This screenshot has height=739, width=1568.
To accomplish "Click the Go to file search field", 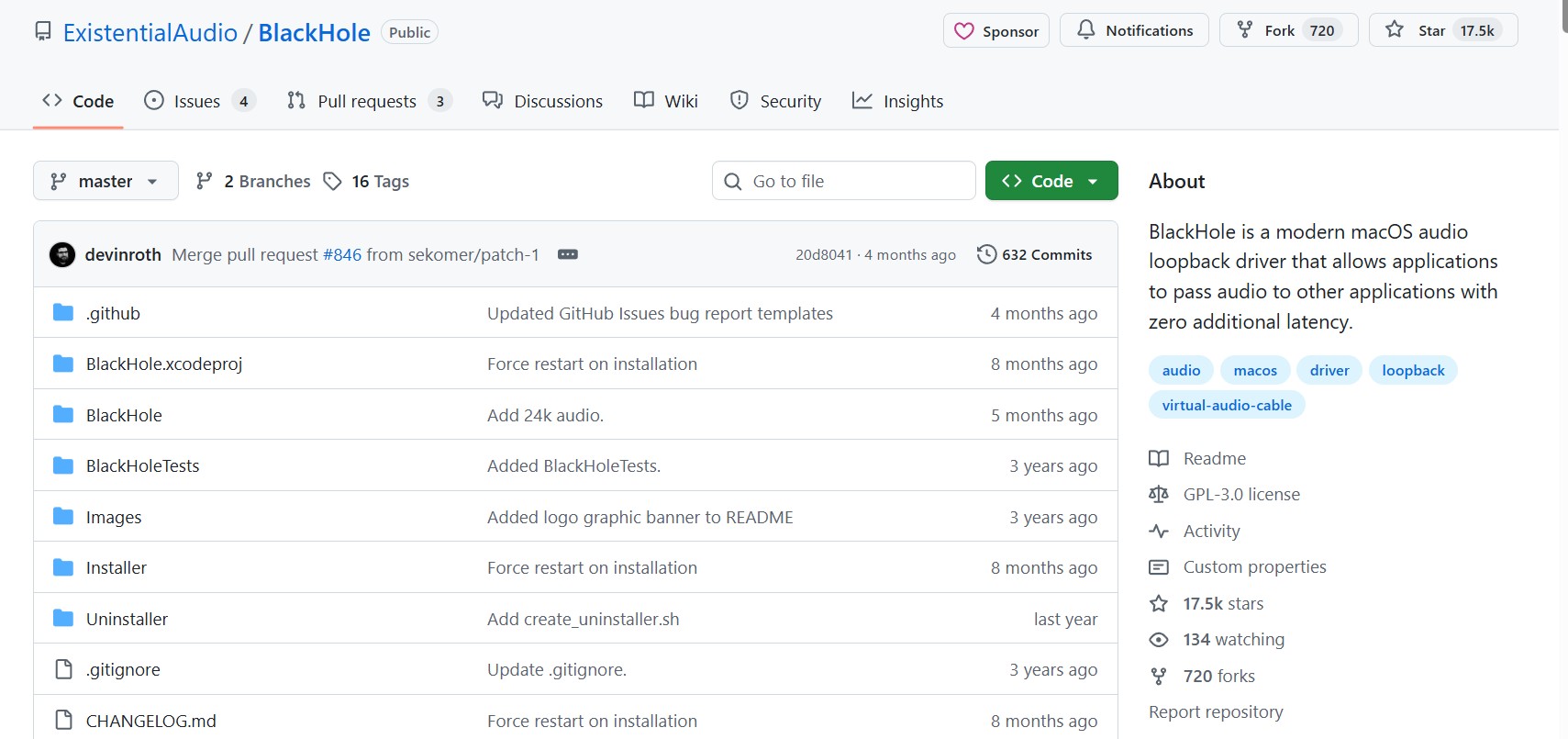I will coord(844,181).
